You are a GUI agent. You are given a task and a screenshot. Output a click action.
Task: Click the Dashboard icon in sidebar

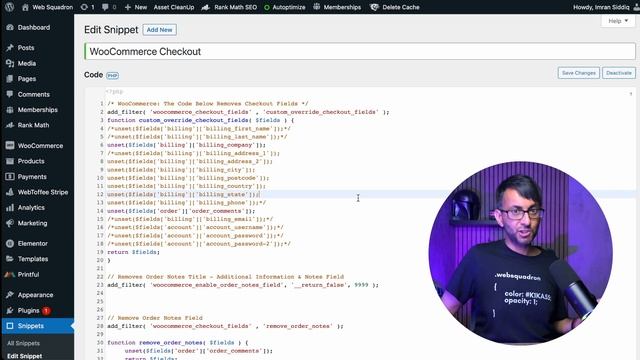[10, 27]
